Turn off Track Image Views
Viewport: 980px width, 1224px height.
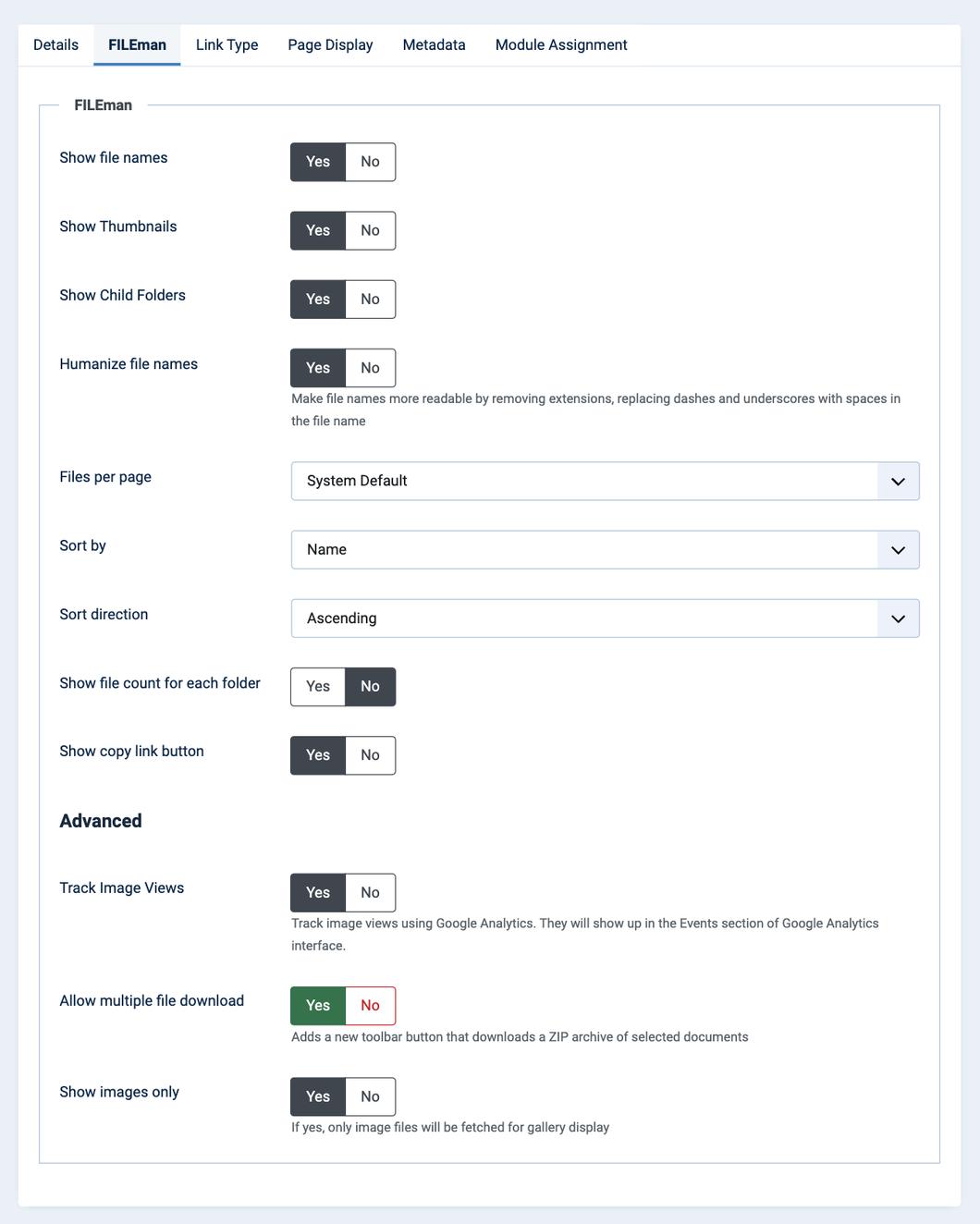(x=371, y=893)
